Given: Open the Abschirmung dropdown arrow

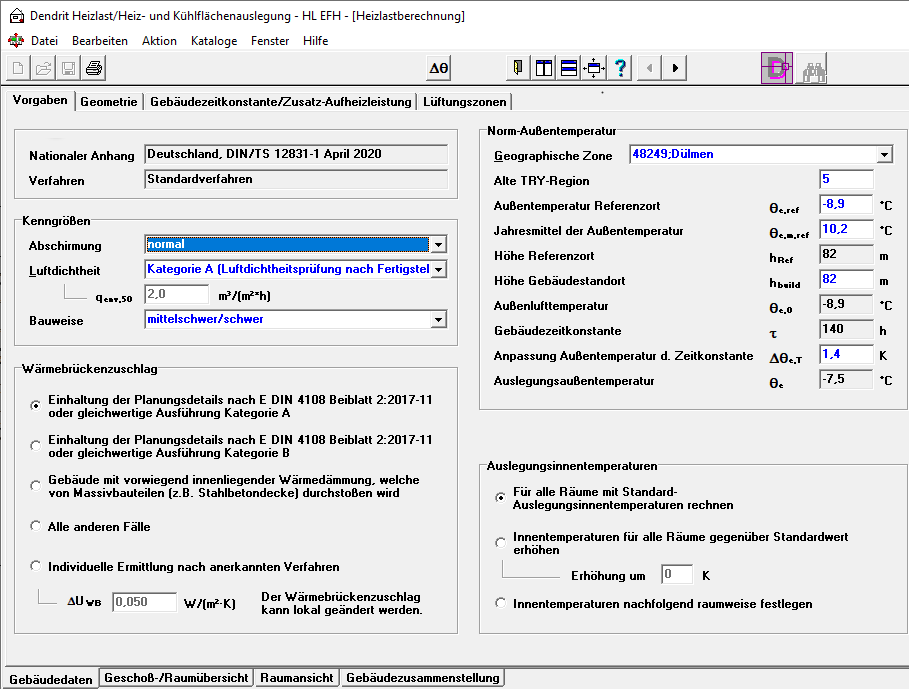Looking at the screenshot, I should point(438,245).
